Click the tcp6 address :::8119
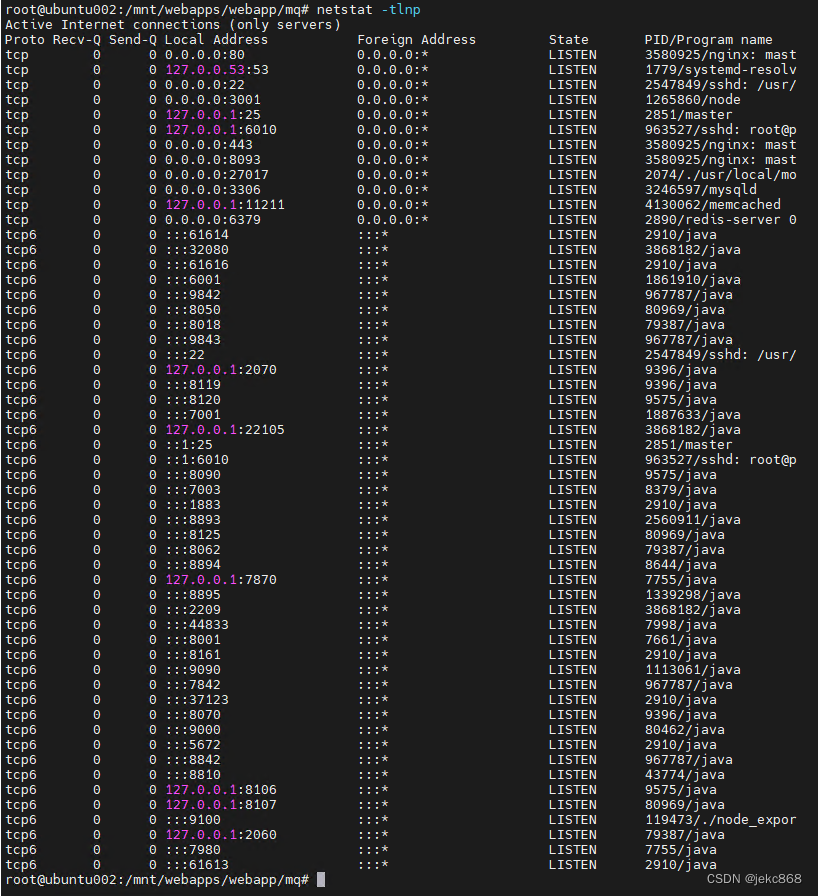 (193, 385)
